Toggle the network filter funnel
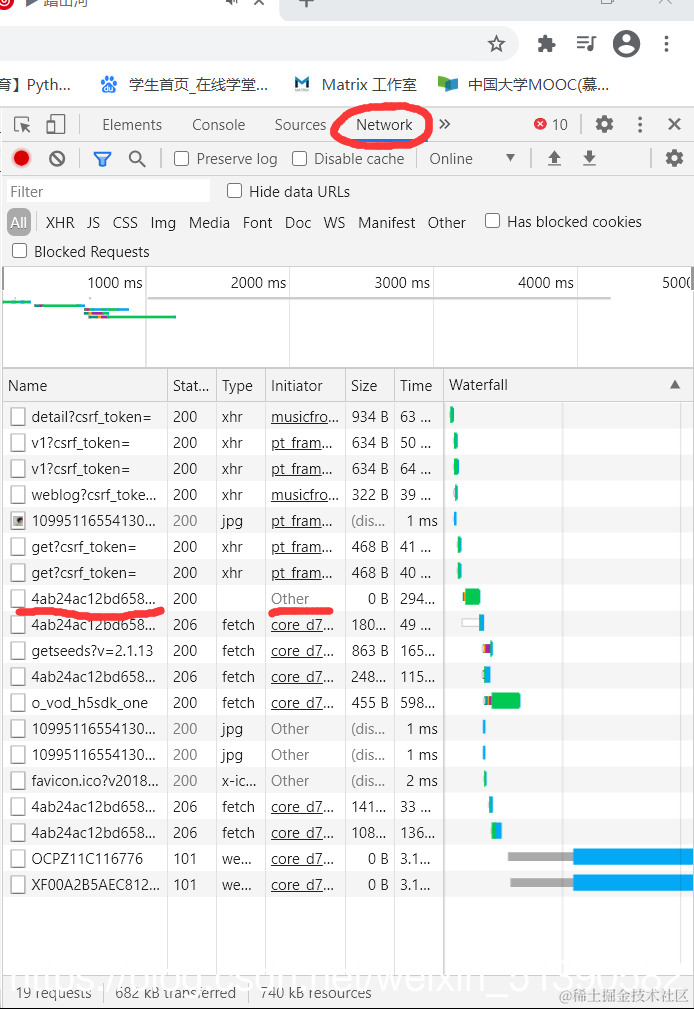 click(x=102, y=158)
